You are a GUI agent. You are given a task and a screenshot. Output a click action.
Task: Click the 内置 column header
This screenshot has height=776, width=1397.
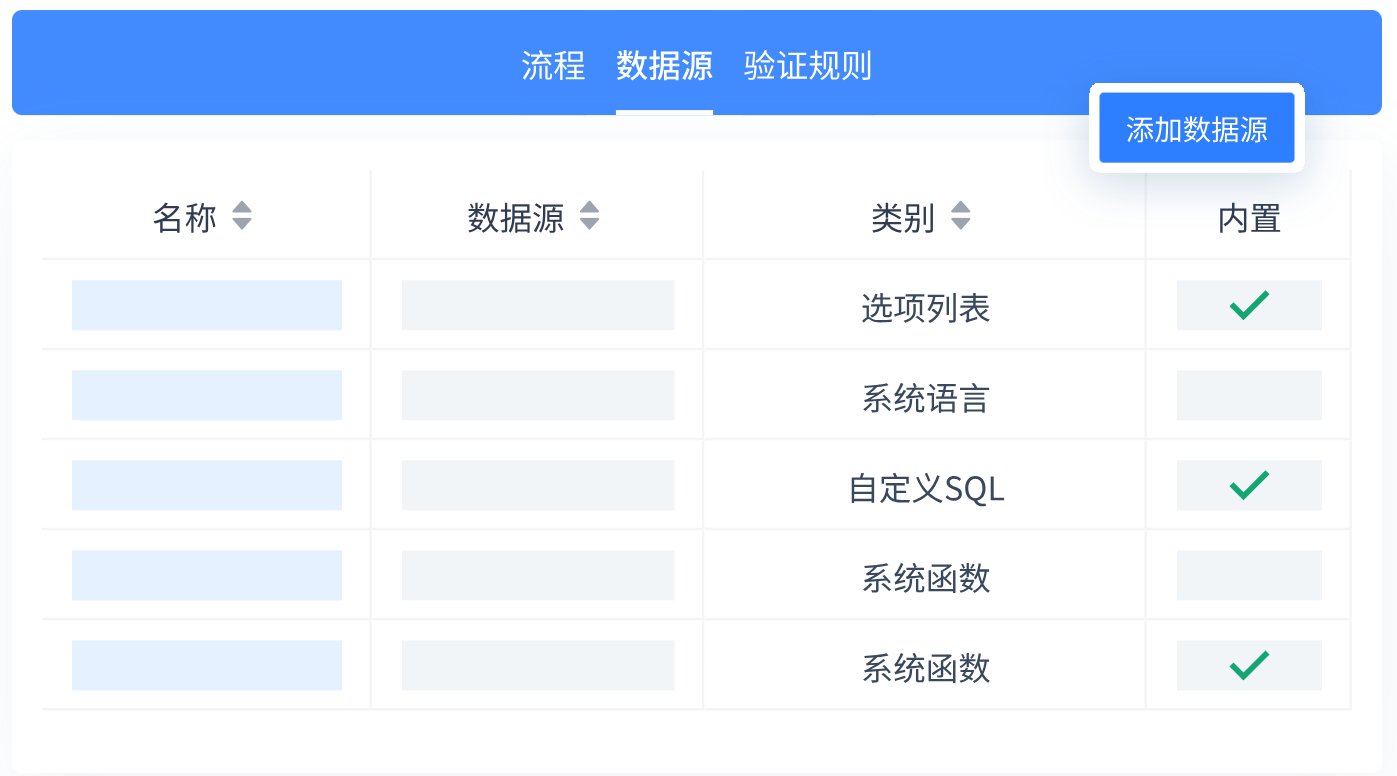coord(1249,218)
